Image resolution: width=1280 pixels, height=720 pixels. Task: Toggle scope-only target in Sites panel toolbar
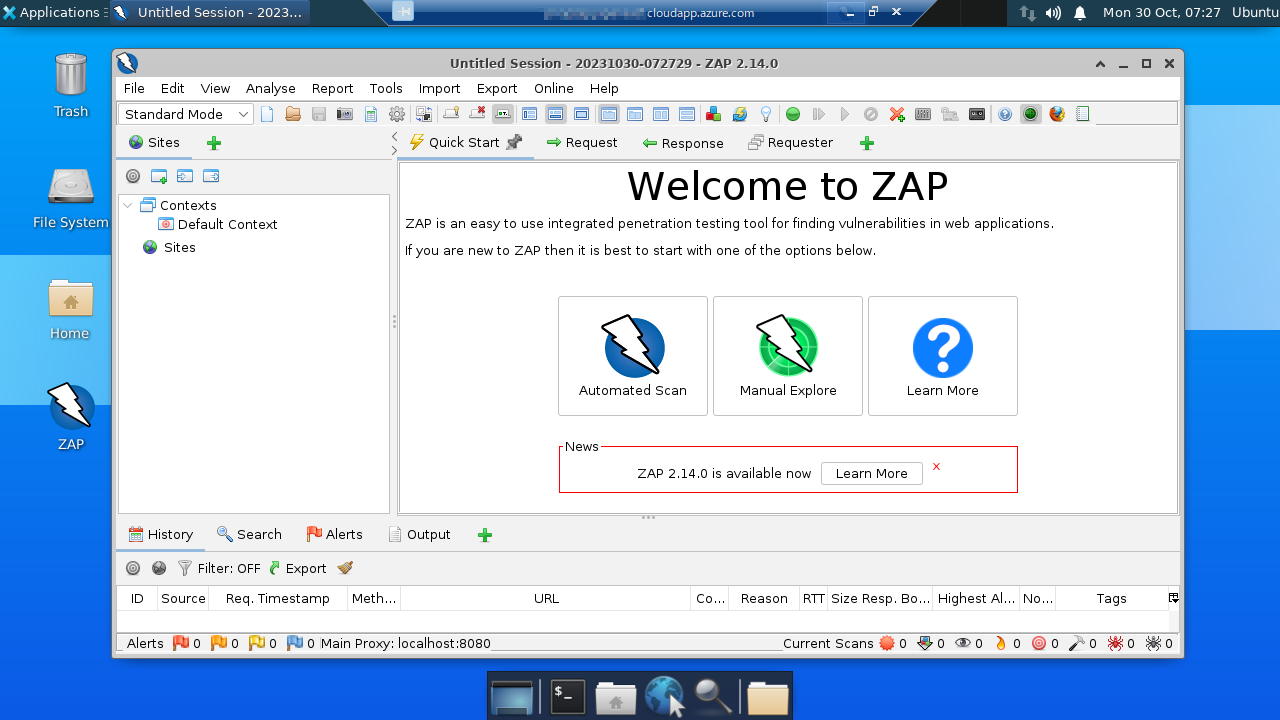[x=133, y=176]
